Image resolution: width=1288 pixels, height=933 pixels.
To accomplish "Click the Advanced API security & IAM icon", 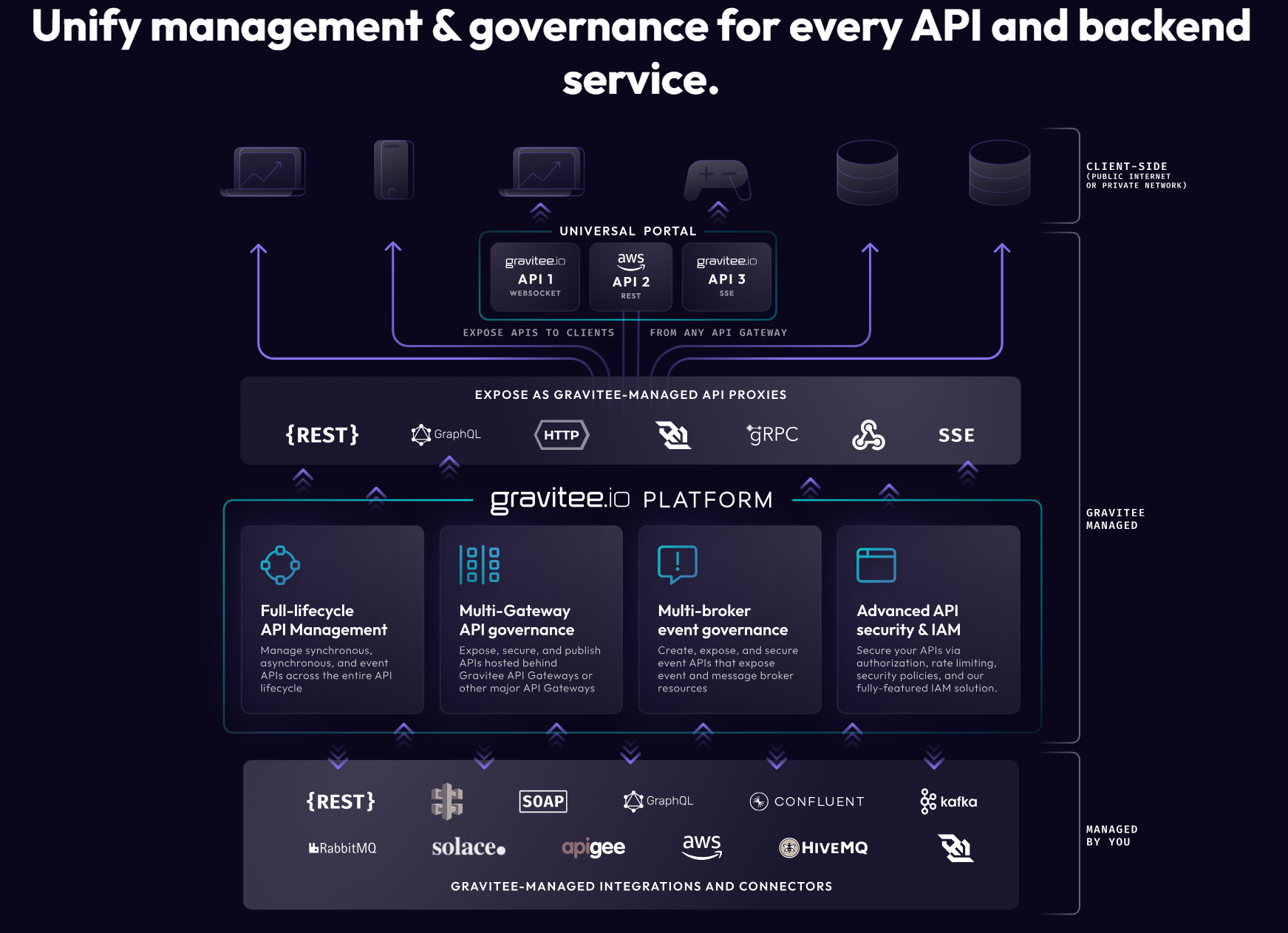I will click(x=876, y=565).
